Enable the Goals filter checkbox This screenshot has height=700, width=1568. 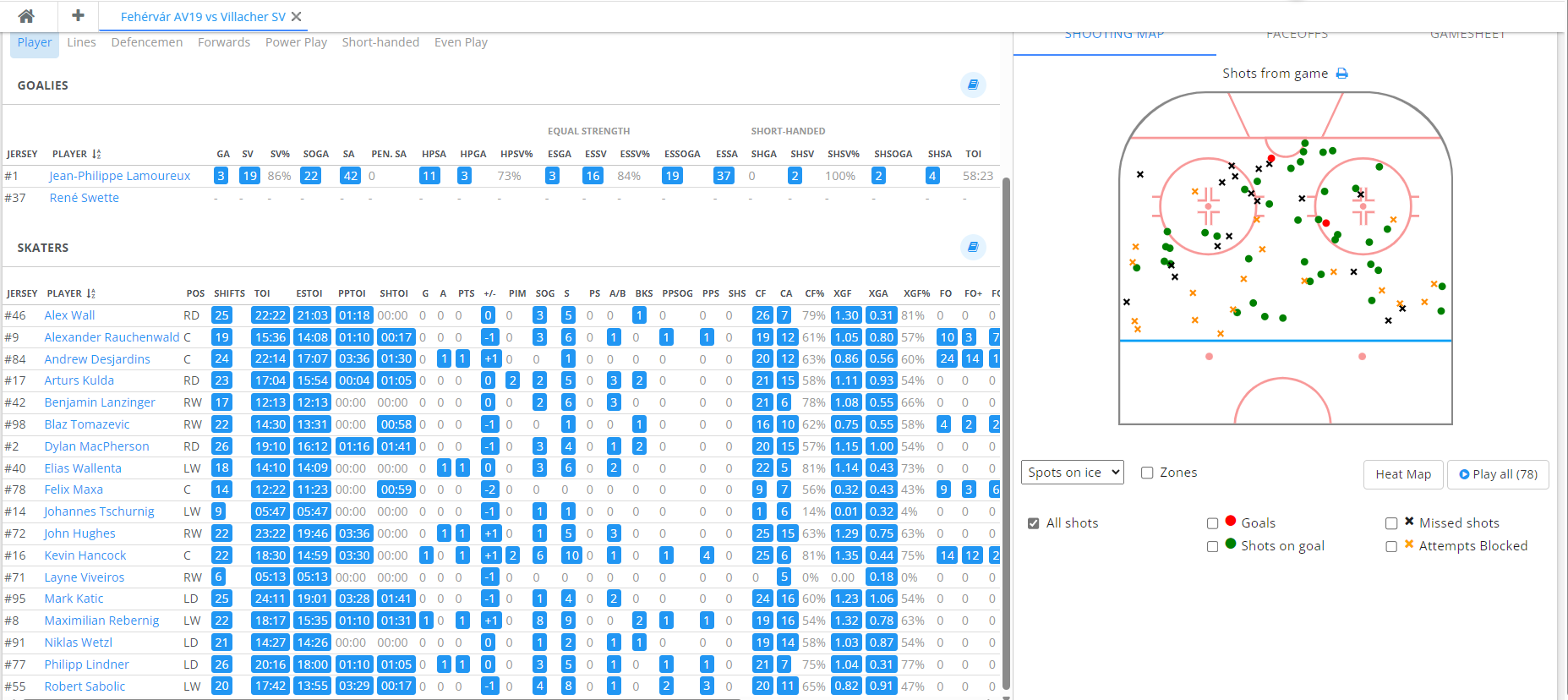point(1212,523)
